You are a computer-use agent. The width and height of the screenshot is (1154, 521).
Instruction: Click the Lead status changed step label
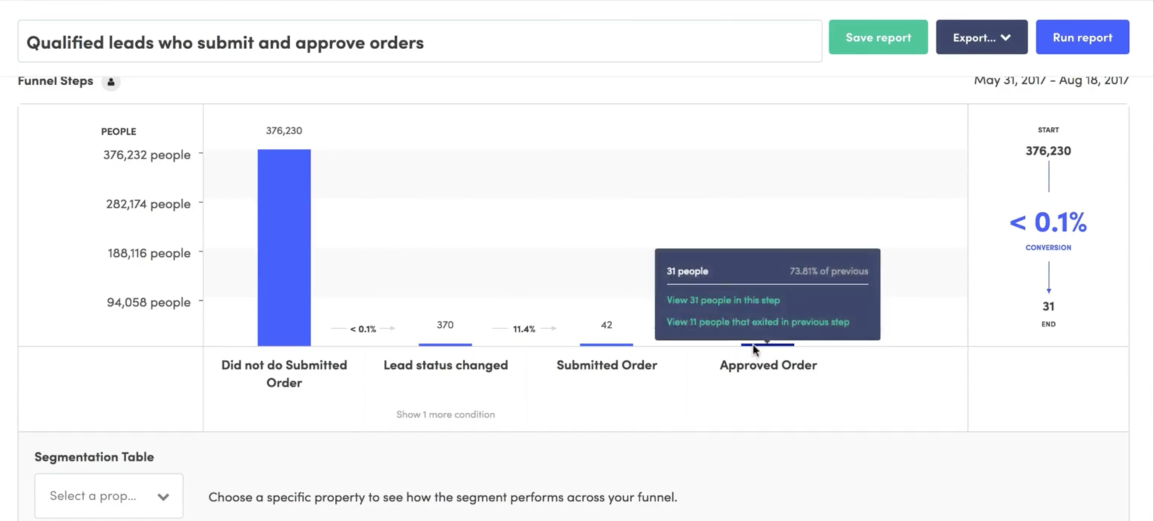pyautogui.click(x=445, y=365)
